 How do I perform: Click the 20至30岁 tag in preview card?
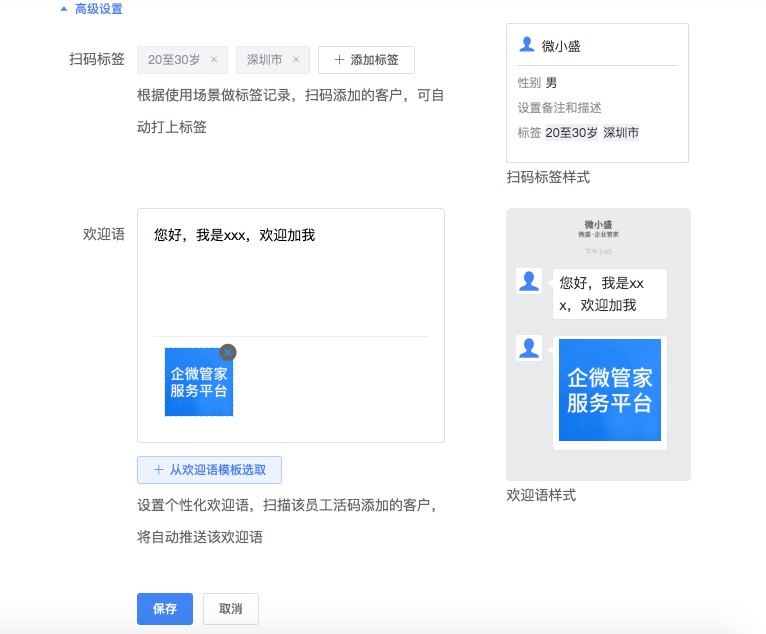pyautogui.click(x=571, y=132)
